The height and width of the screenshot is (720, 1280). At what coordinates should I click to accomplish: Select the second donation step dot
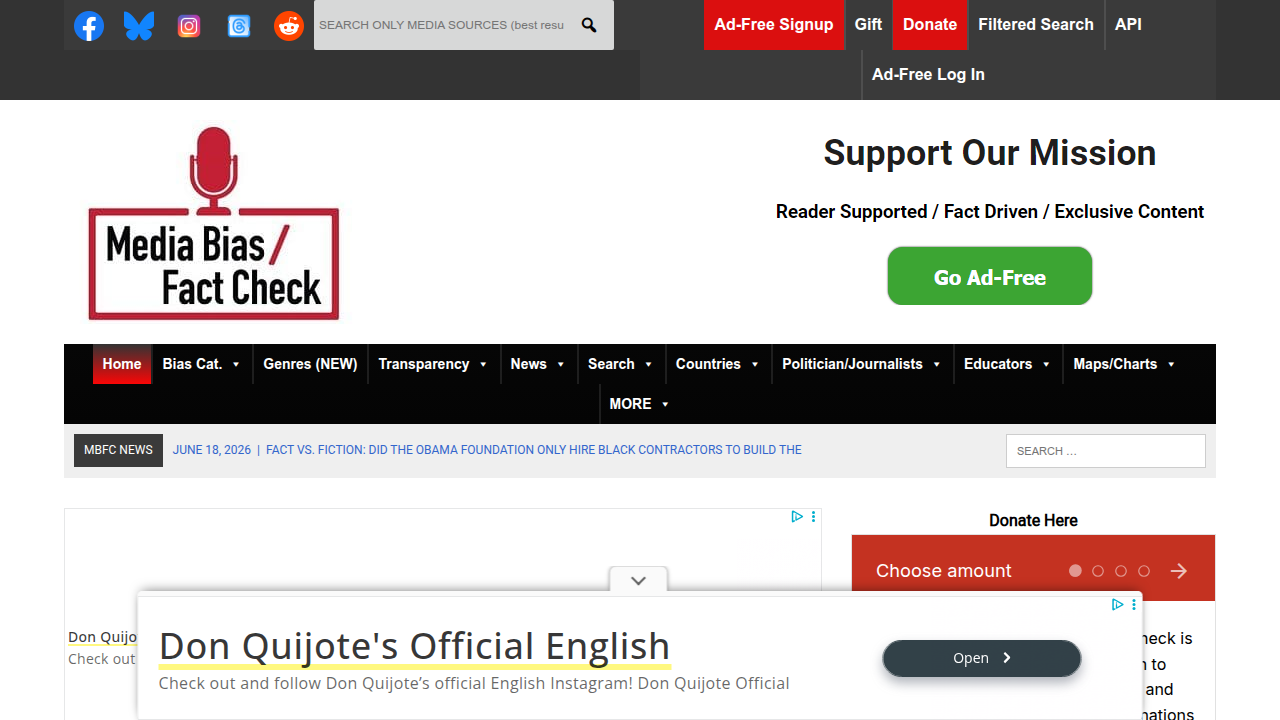click(1098, 571)
